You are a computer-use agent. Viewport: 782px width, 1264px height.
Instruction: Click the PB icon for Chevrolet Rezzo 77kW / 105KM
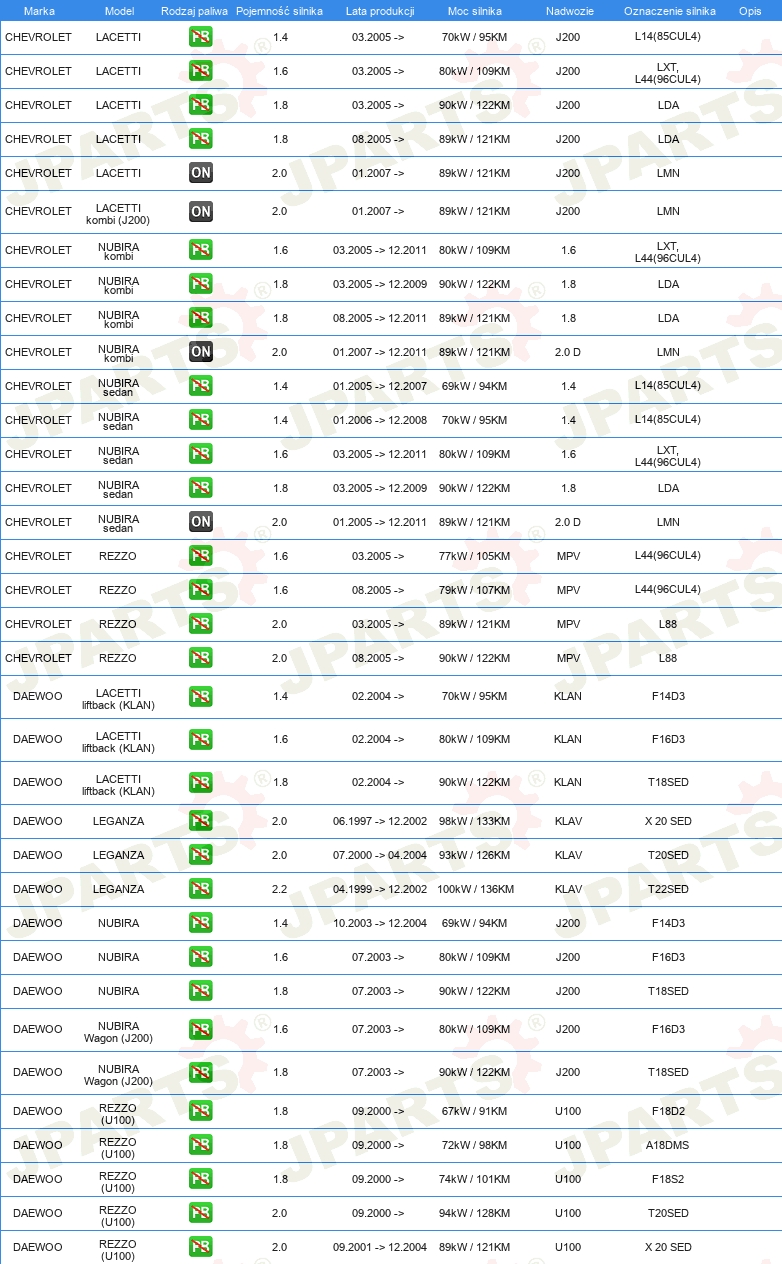coord(201,556)
